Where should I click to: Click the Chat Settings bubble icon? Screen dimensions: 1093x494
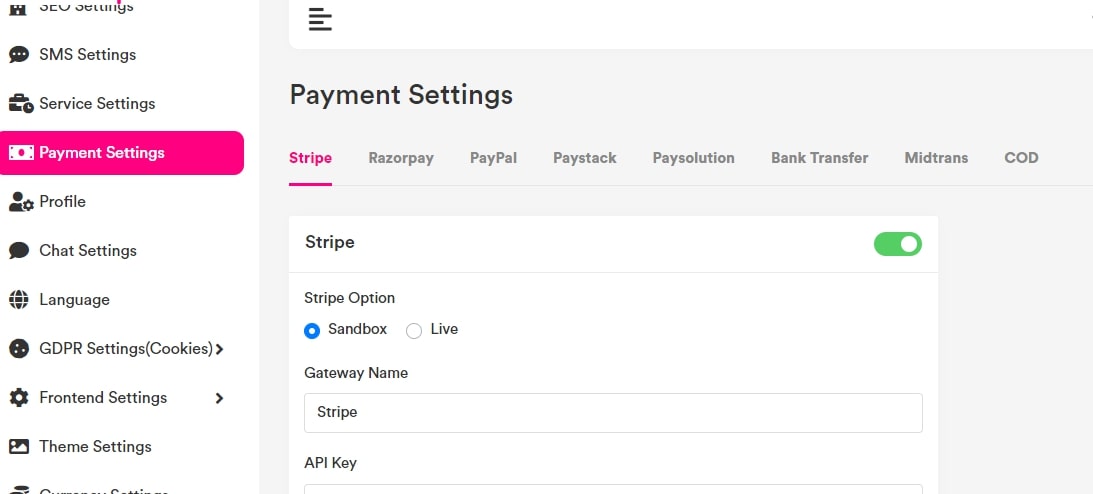click(x=19, y=251)
